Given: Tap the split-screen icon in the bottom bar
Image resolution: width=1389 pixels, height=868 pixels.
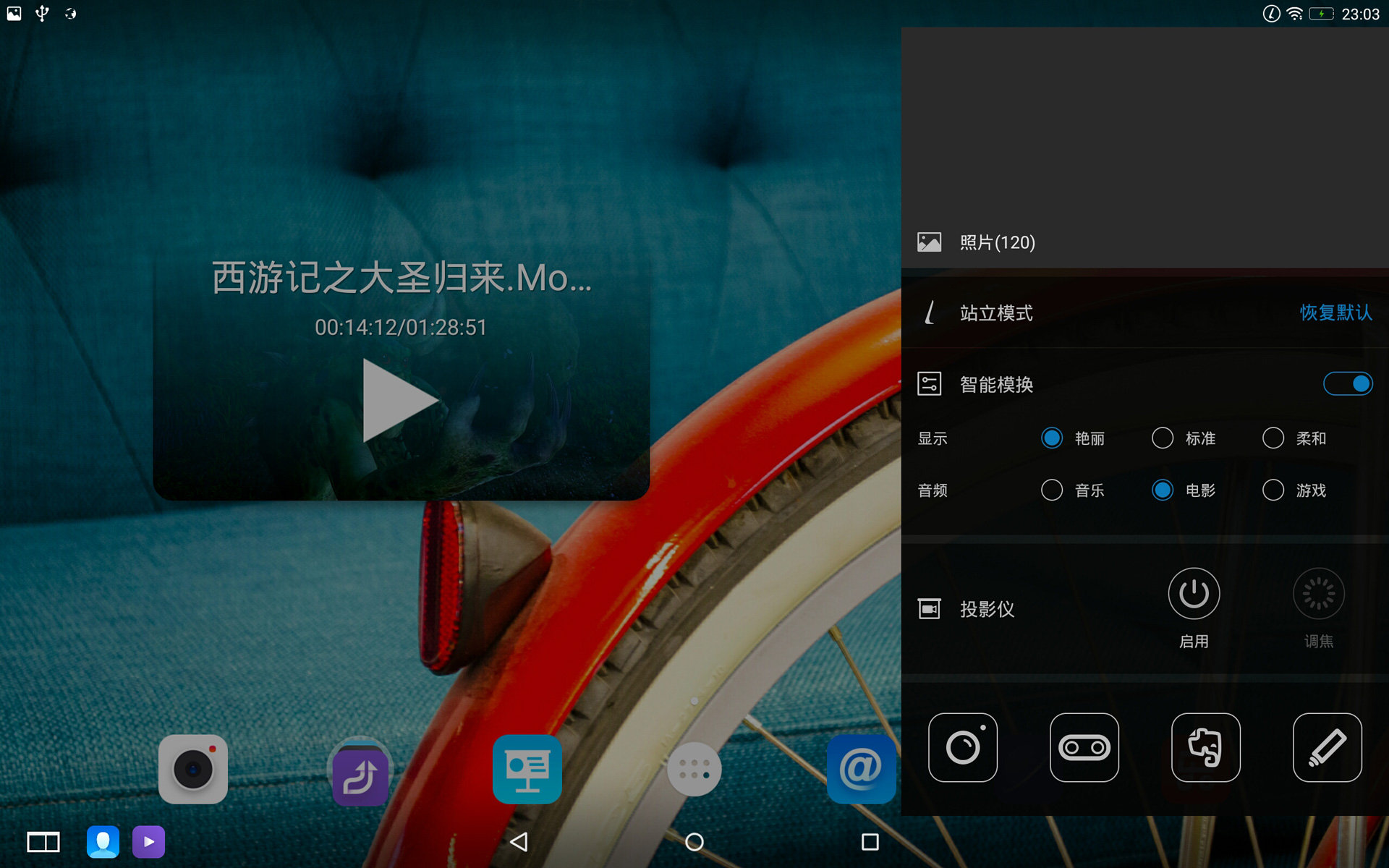Looking at the screenshot, I should click(x=43, y=842).
